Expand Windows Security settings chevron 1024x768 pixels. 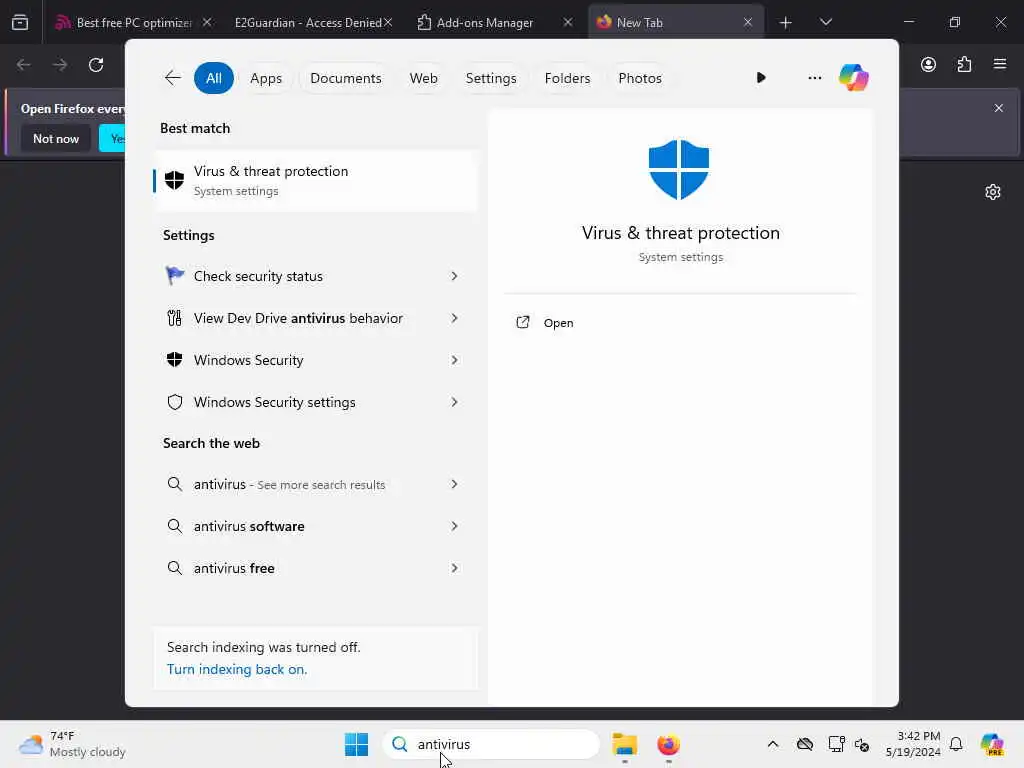pos(454,402)
